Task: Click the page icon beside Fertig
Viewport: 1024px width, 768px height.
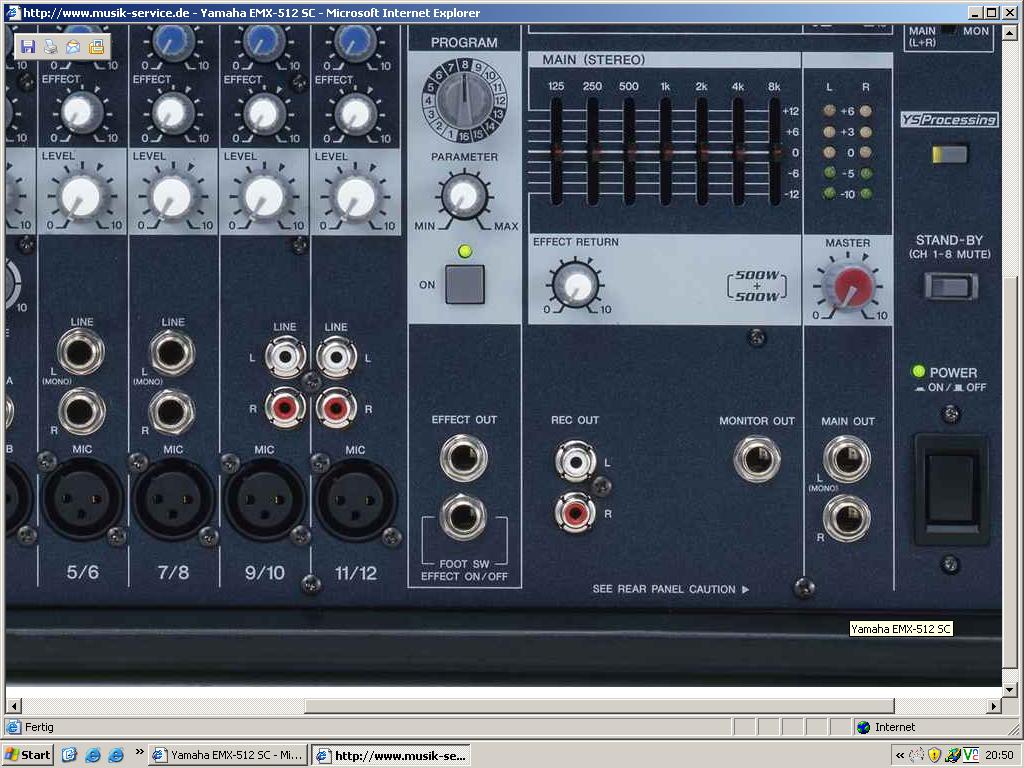Action: coord(13,727)
